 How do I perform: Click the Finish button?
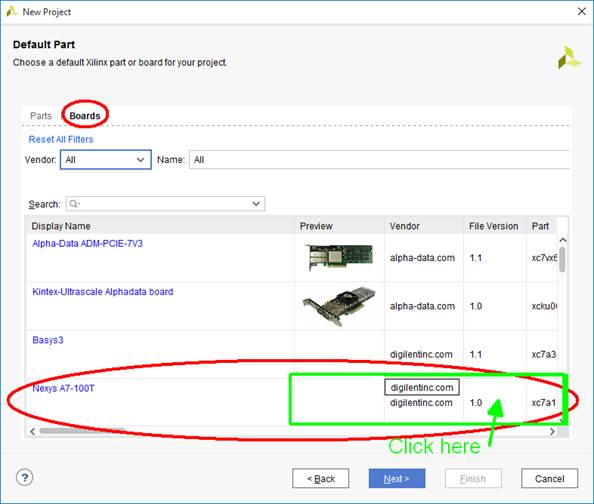(473, 479)
